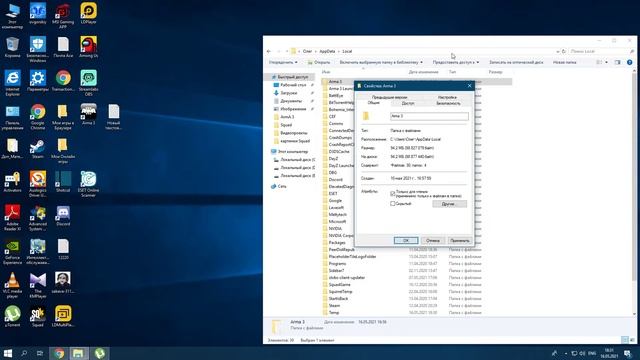Select Этот компьютер desktop icon
Viewport: 640px width, 360px height.
pos(12,16)
